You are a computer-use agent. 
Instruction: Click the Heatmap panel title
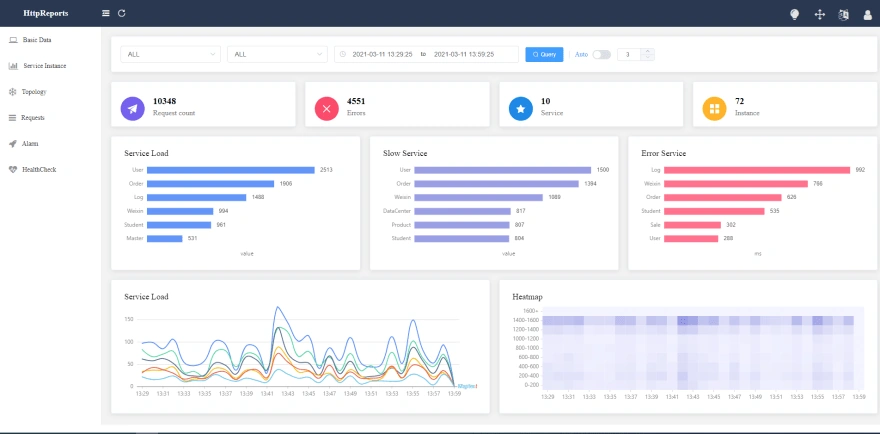pyautogui.click(x=528, y=296)
